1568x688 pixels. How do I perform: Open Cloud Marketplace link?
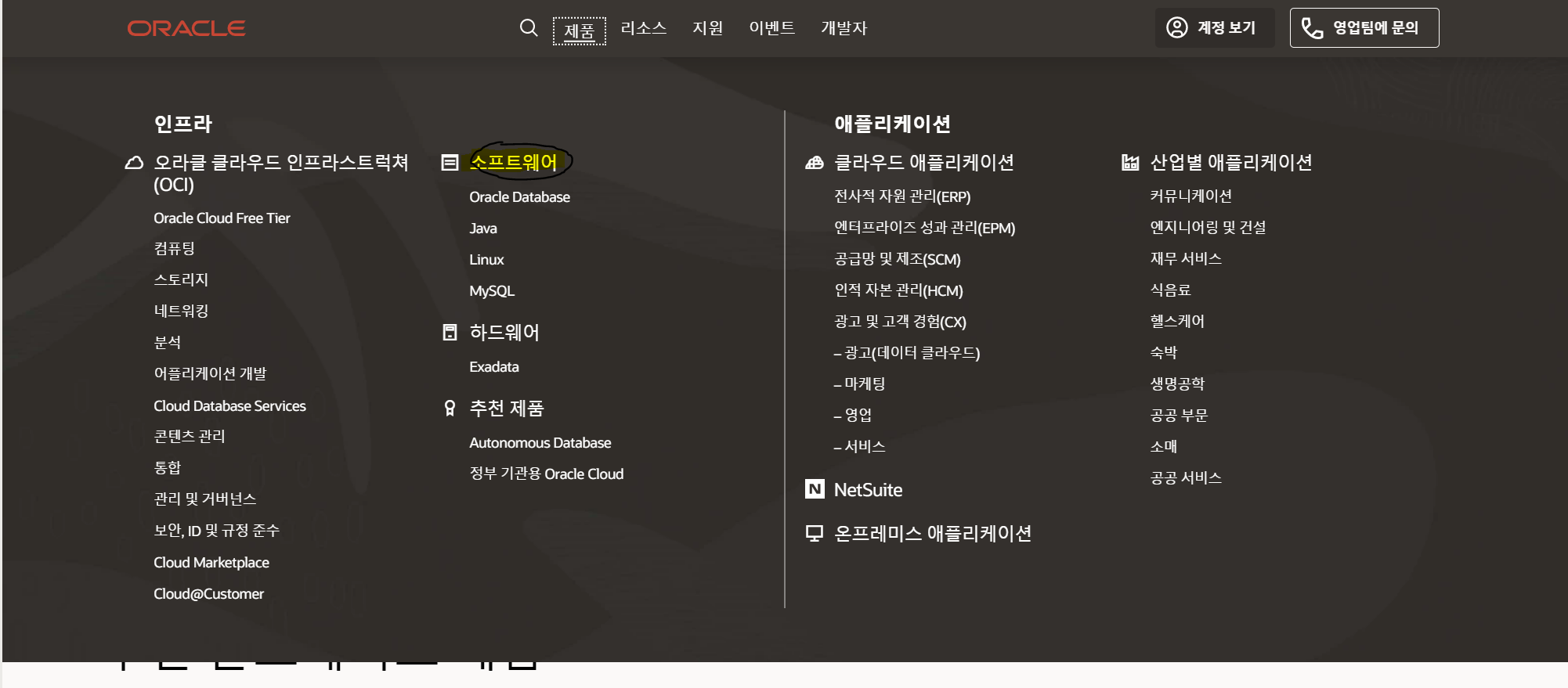point(211,563)
